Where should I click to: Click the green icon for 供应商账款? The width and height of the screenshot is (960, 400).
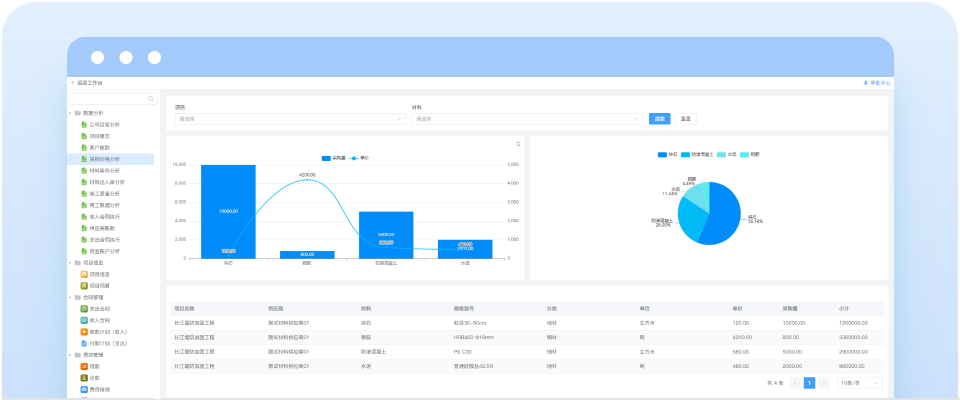(x=84, y=228)
